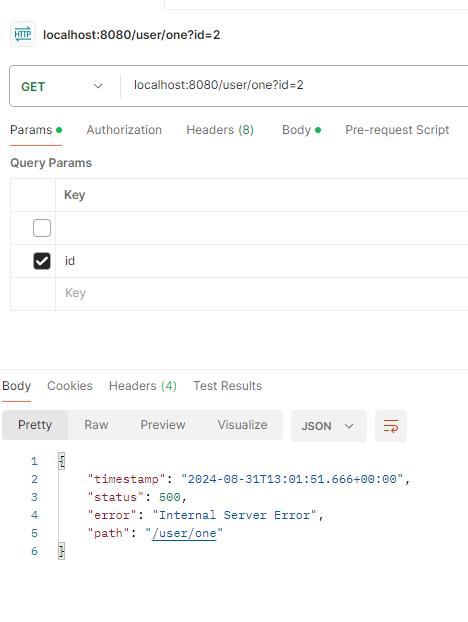
Task: Click the closing brace on line 6
Action: tap(61, 551)
